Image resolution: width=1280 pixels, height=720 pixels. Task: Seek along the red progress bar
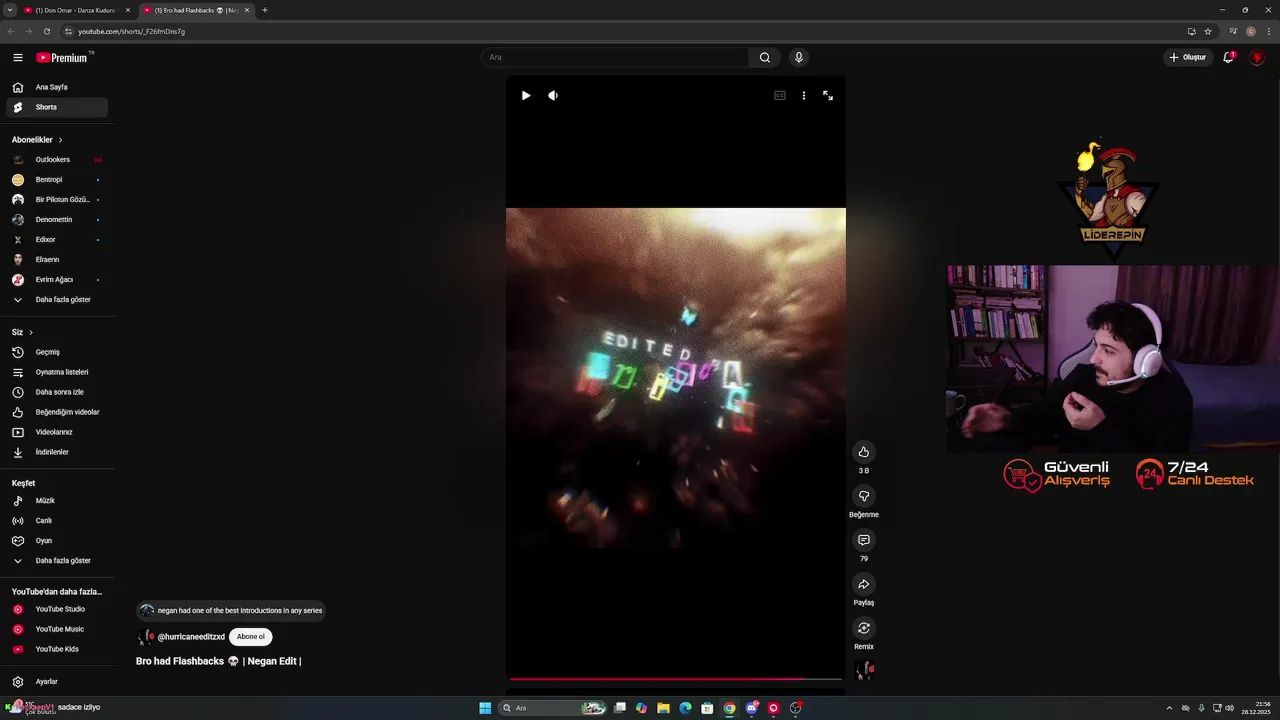[675, 679]
